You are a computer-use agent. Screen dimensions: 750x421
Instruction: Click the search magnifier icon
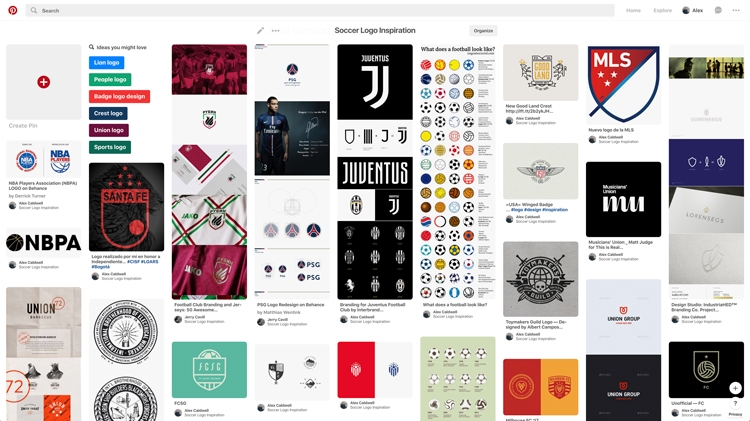(33, 10)
